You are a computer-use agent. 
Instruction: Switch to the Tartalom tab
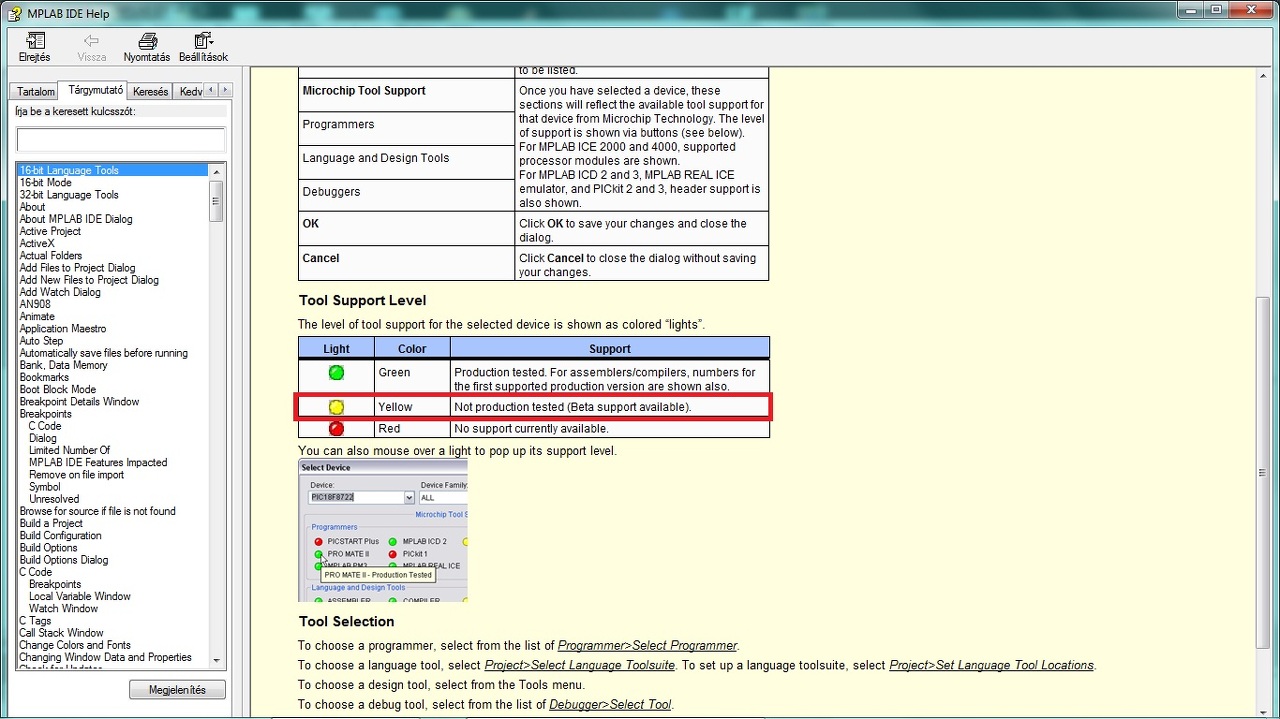(36, 91)
